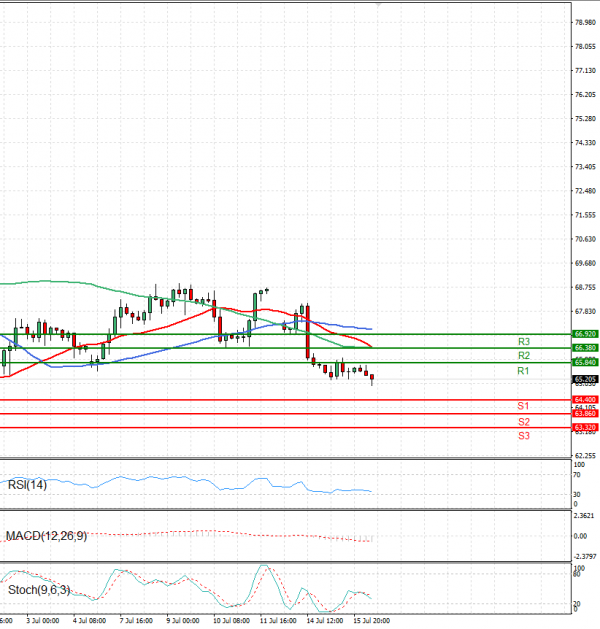Click the 71.555 price axis value

(x=586, y=215)
